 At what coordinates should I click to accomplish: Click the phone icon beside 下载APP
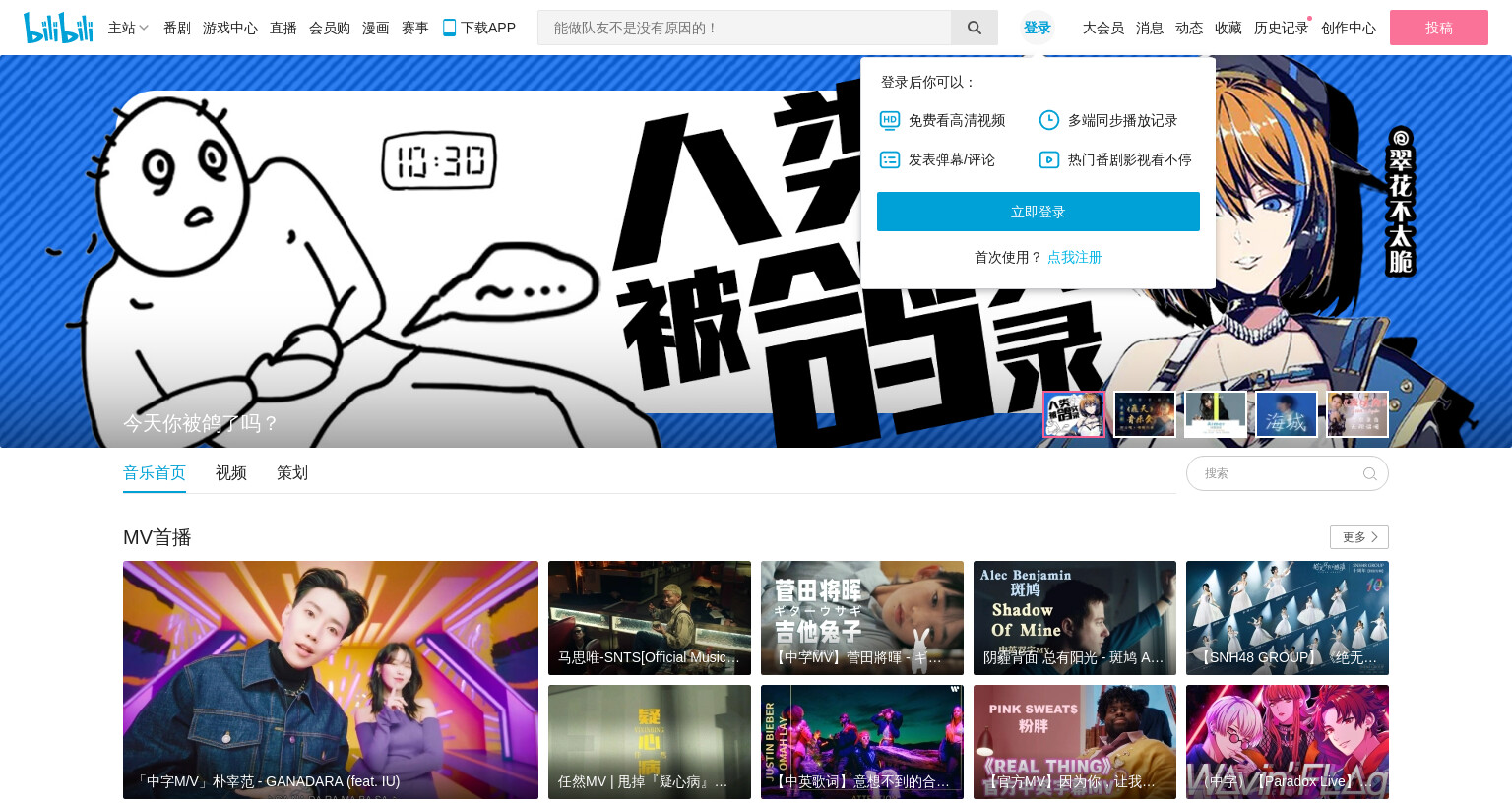[x=449, y=28]
